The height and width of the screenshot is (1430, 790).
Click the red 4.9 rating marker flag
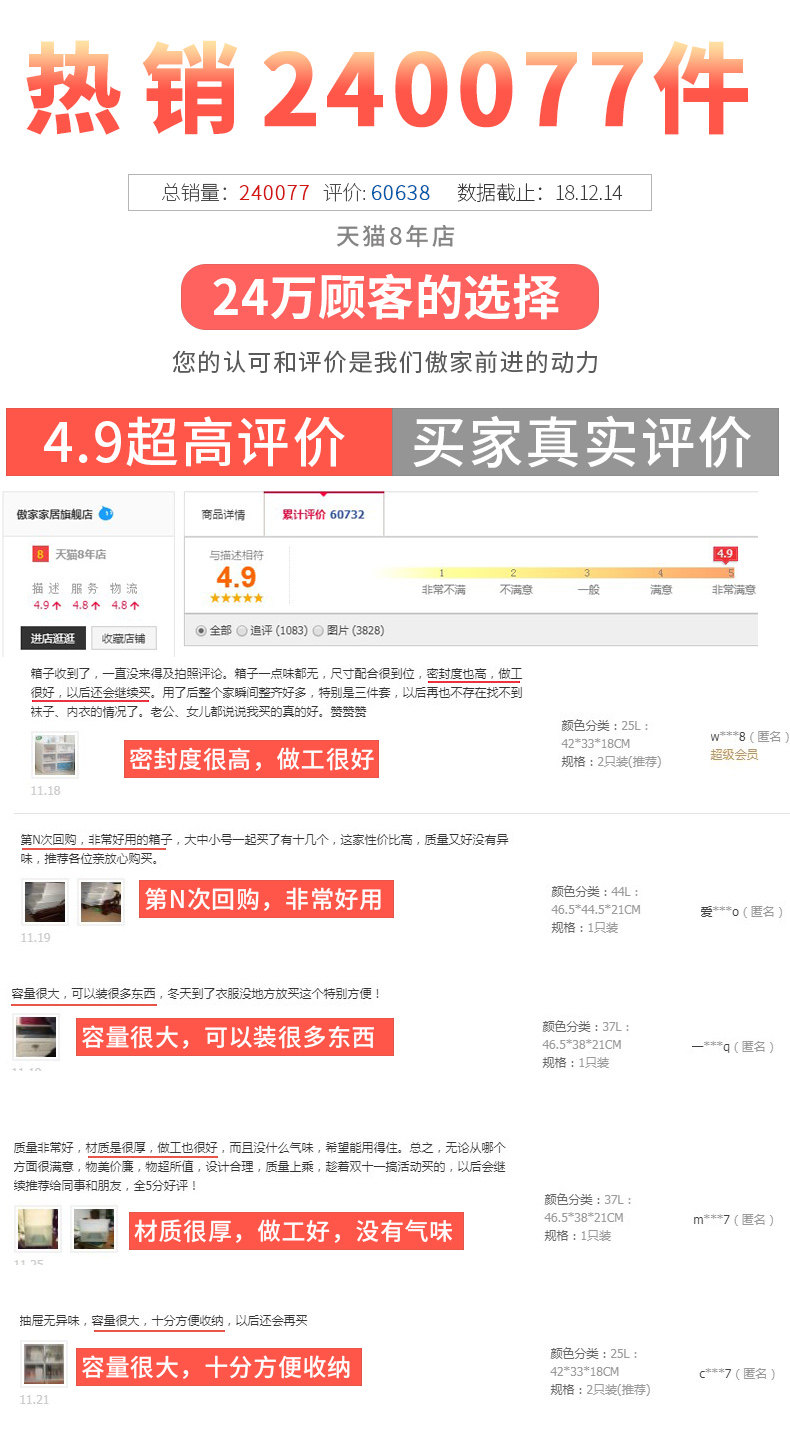[x=725, y=554]
